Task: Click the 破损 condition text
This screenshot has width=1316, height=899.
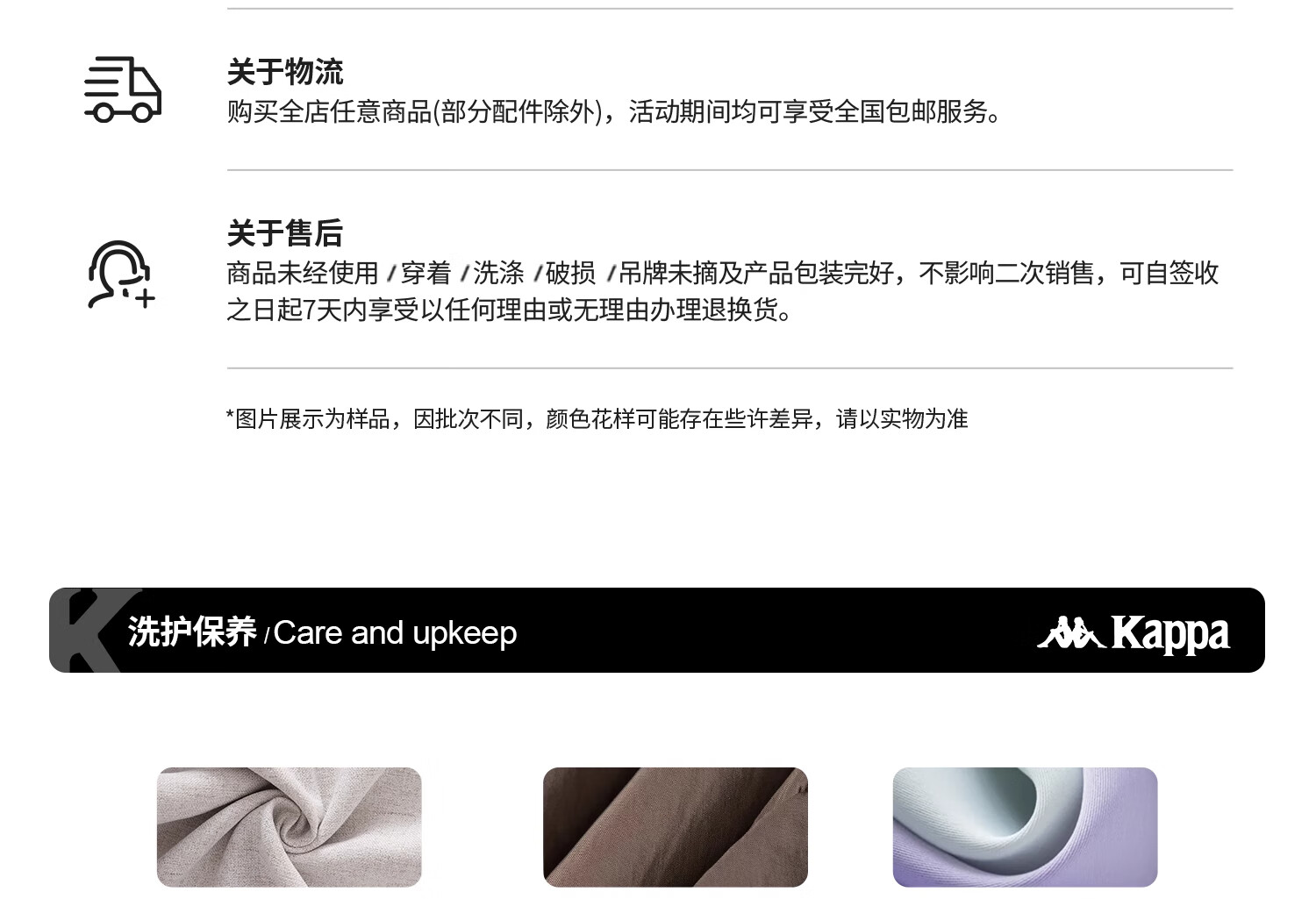Action: coord(571,274)
